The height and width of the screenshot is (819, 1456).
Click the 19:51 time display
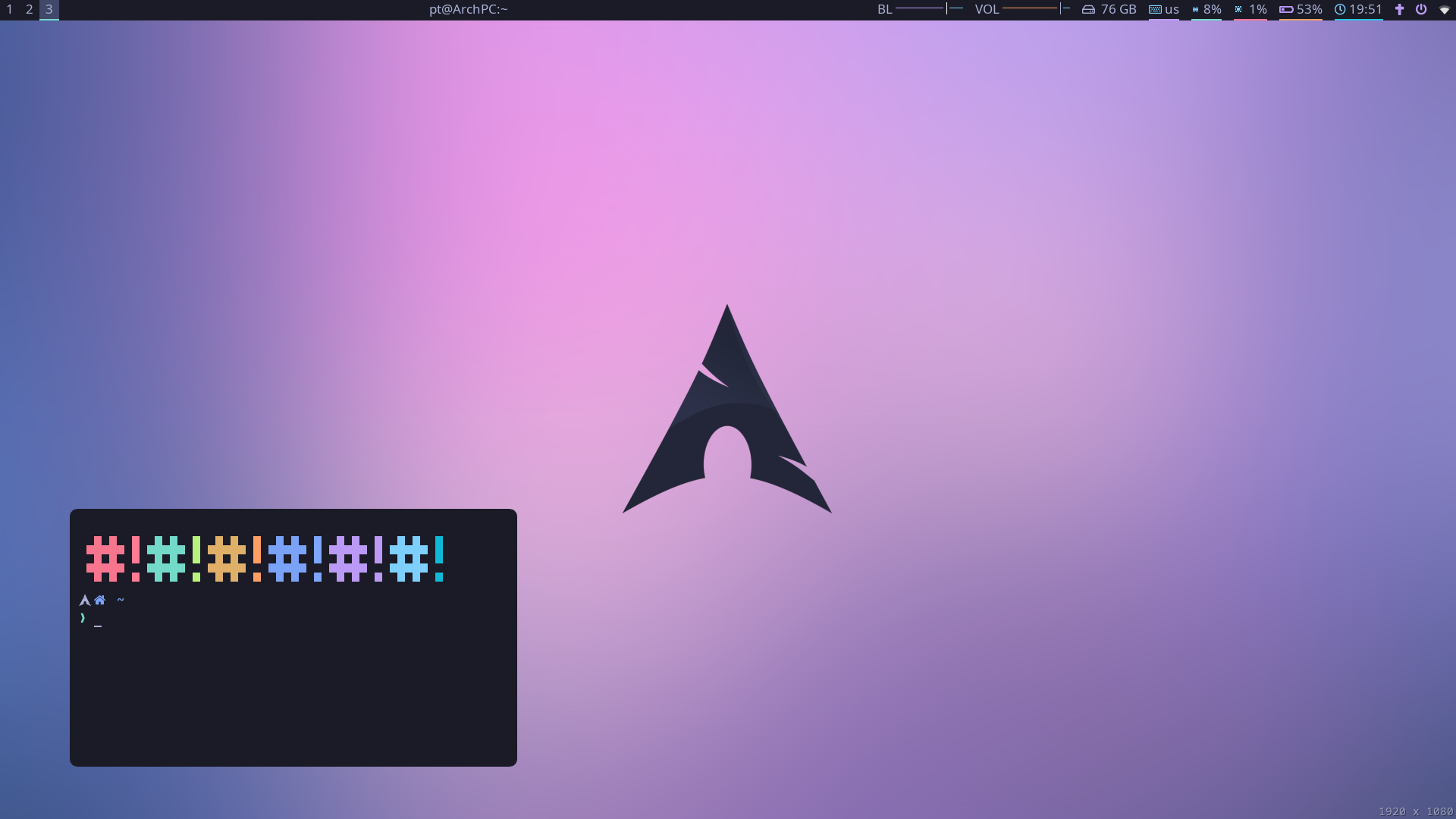1366,10
